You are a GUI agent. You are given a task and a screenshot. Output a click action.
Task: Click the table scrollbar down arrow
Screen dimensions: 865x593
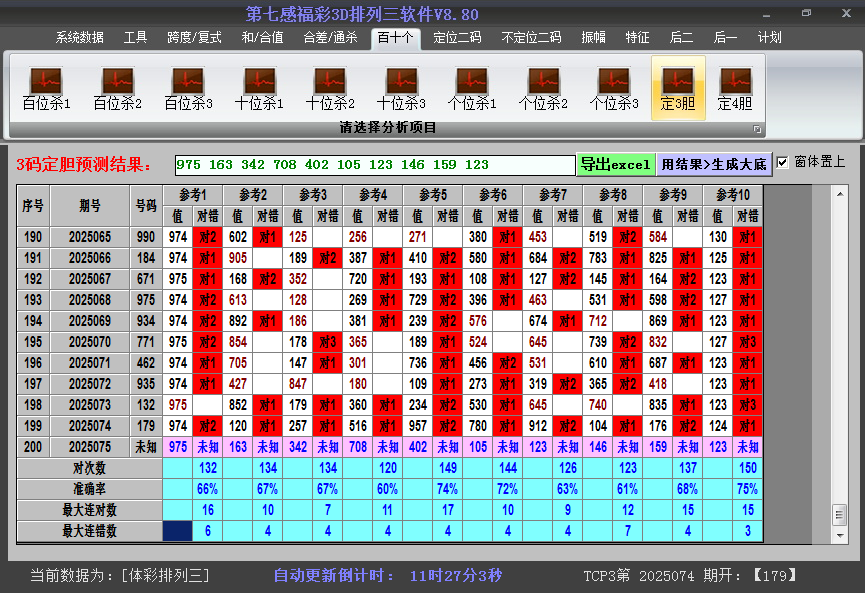[840, 535]
